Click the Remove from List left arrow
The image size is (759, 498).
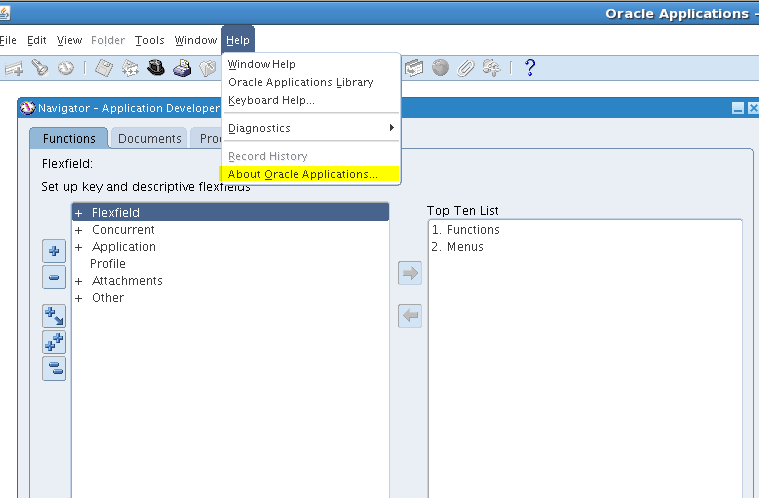click(410, 316)
